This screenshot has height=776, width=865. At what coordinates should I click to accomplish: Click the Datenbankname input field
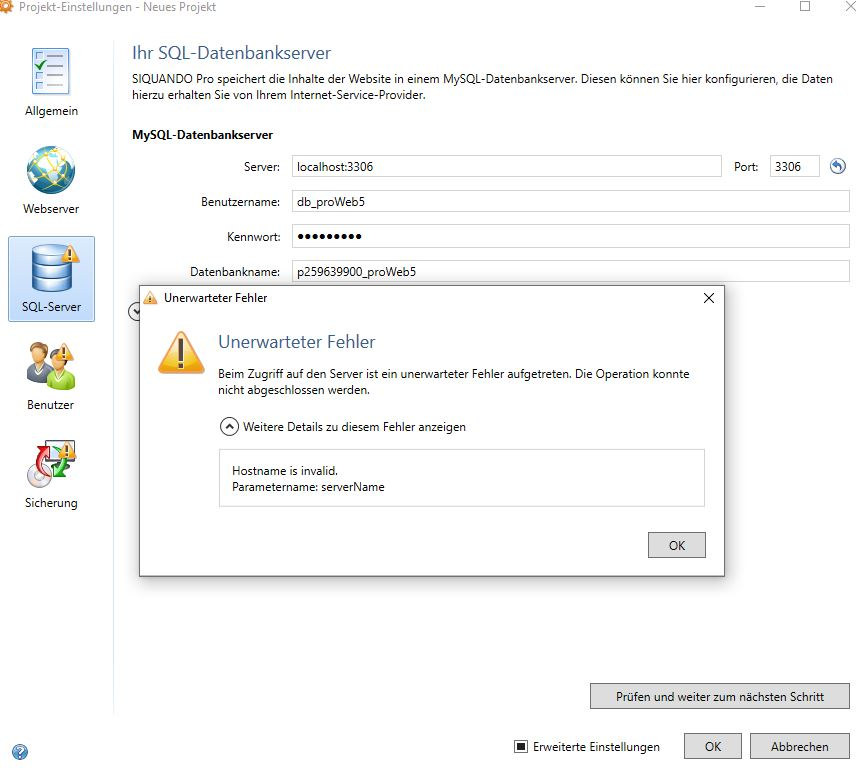point(570,271)
